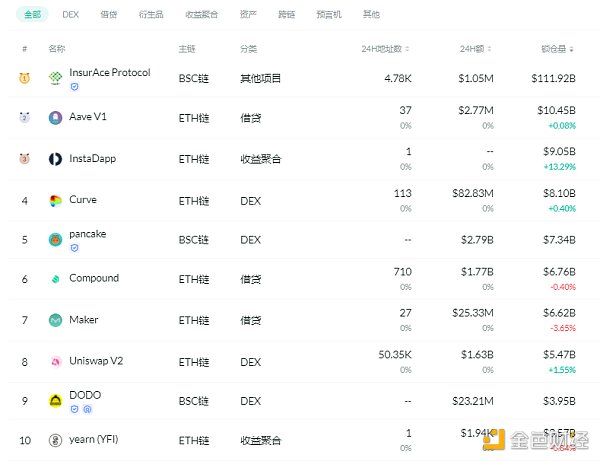
Task: Click the DODO yellow logo icon
Action: click(56, 401)
